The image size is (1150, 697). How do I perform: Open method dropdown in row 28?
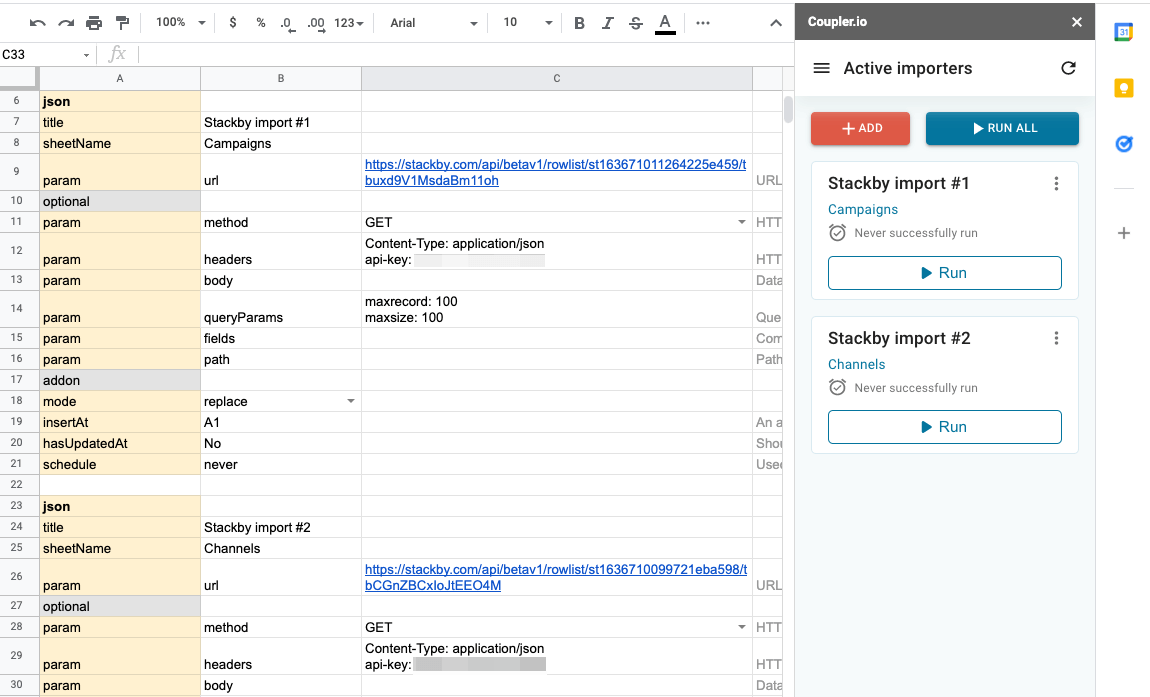[741, 627]
